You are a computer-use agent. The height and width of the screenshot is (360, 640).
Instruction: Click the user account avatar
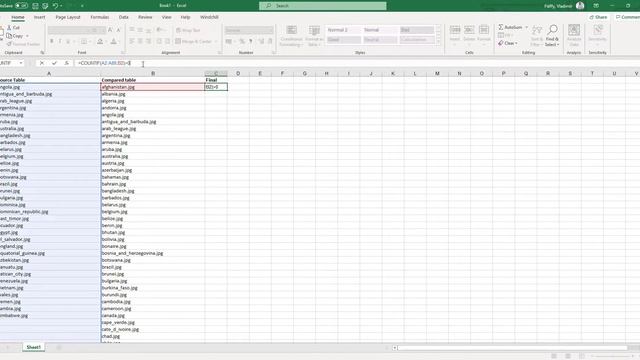click(580, 6)
